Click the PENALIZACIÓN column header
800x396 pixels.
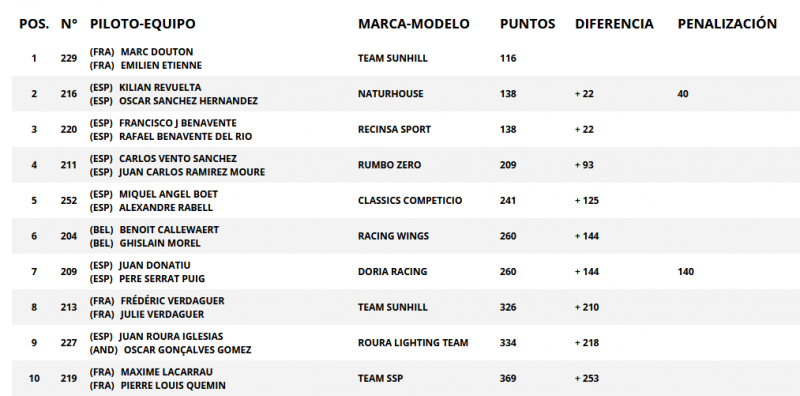727,24
